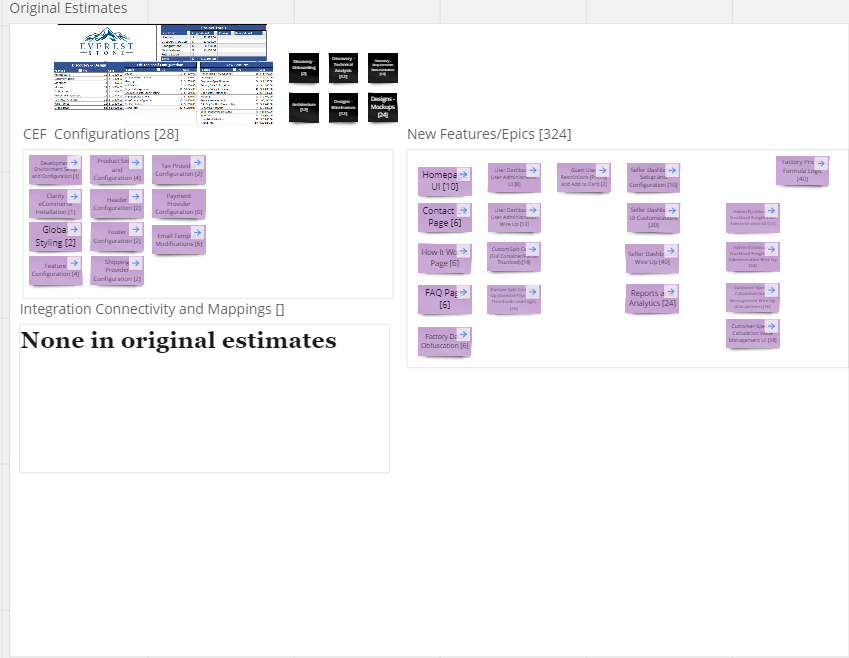Screen dimensions: 849x658
Task: Select the Discovery - Requirements Documentation black note
Action: tap(383, 68)
